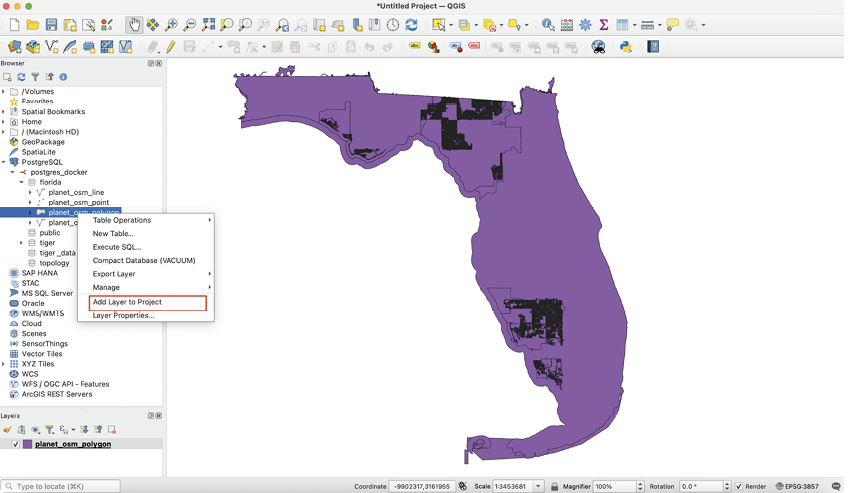Image resolution: width=858 pixels, height=493 pixels.
Task: Click the yellow abc layer labeling icon
Action: tap(415, 47)
